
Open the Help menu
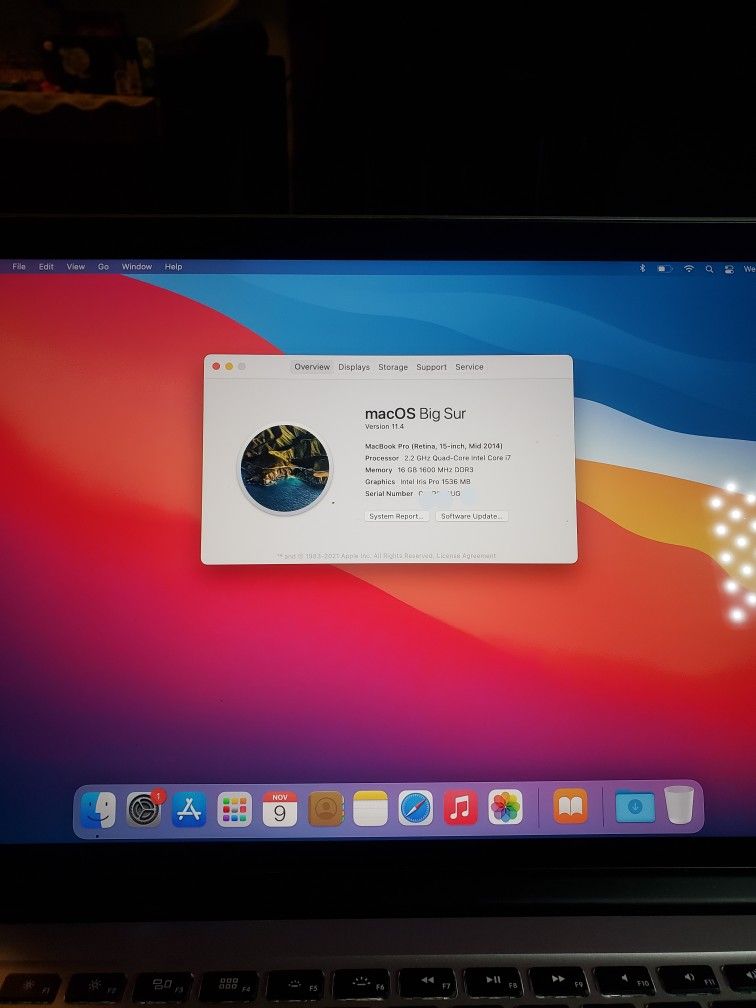coord(174,266)
